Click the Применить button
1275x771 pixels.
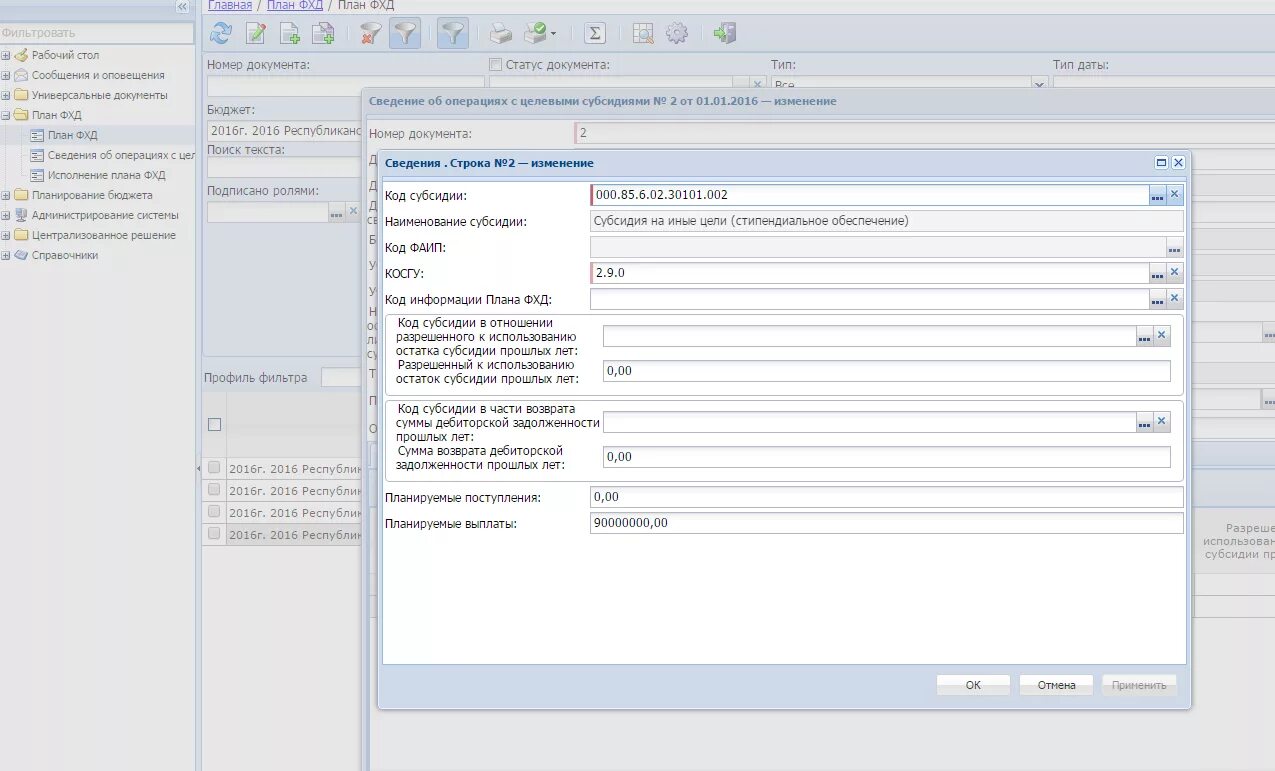(1139, 685)
